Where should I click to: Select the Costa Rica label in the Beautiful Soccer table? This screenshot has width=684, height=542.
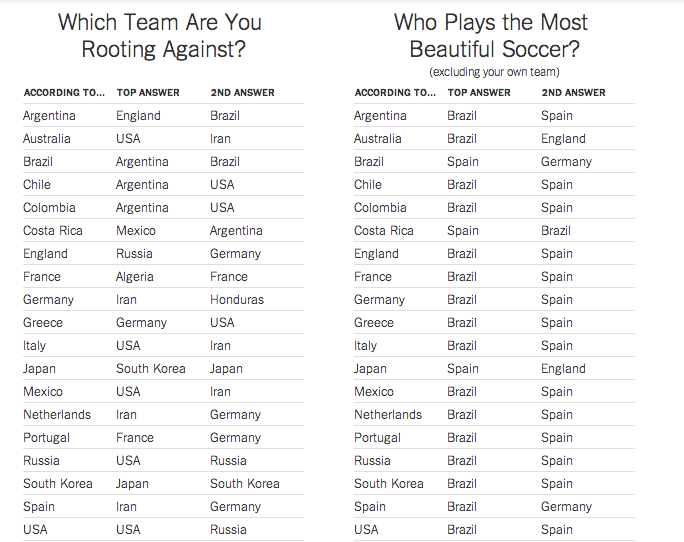click(x=384, y=231)
